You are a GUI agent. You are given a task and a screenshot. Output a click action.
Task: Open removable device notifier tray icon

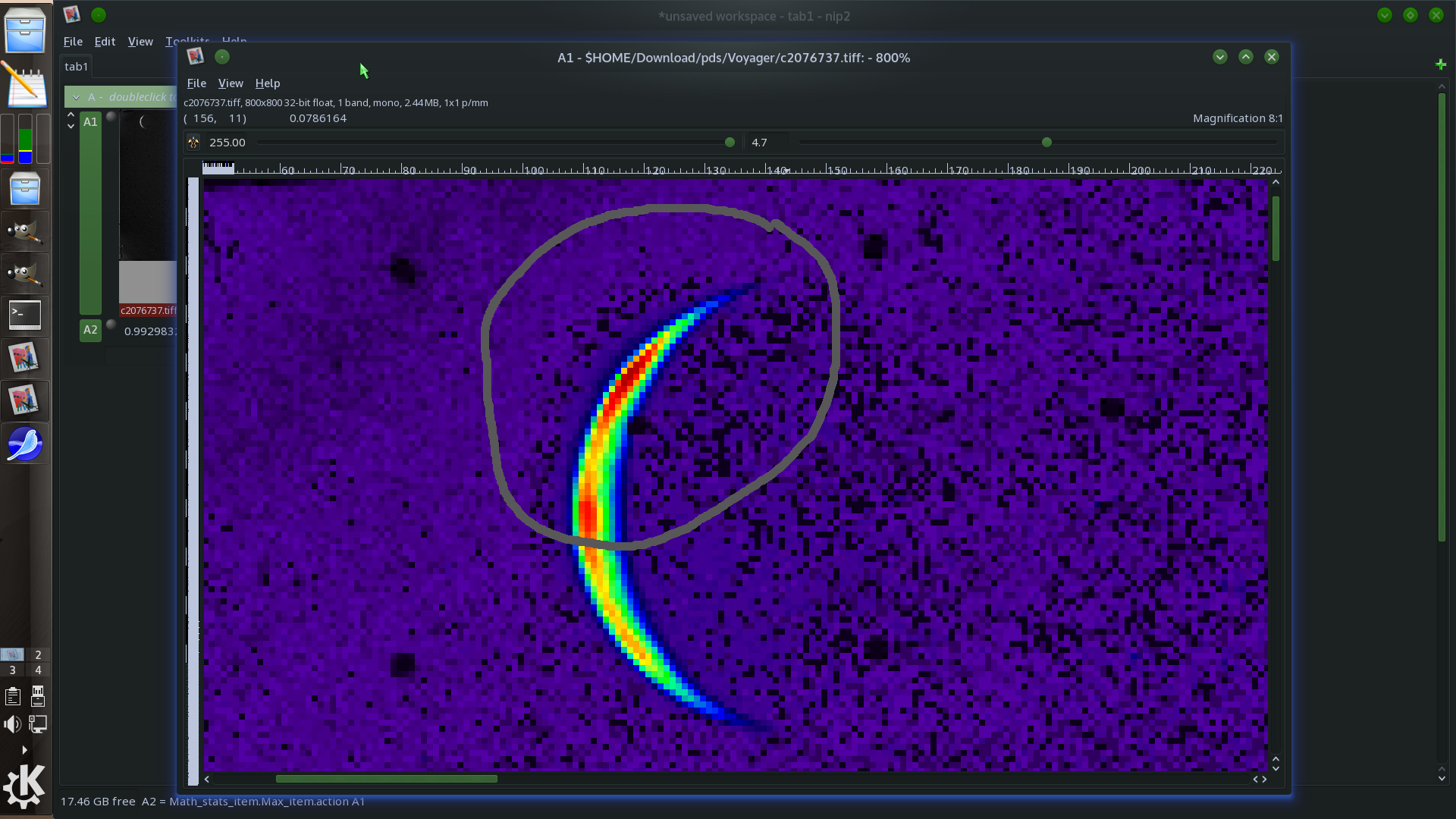point(38,696)
